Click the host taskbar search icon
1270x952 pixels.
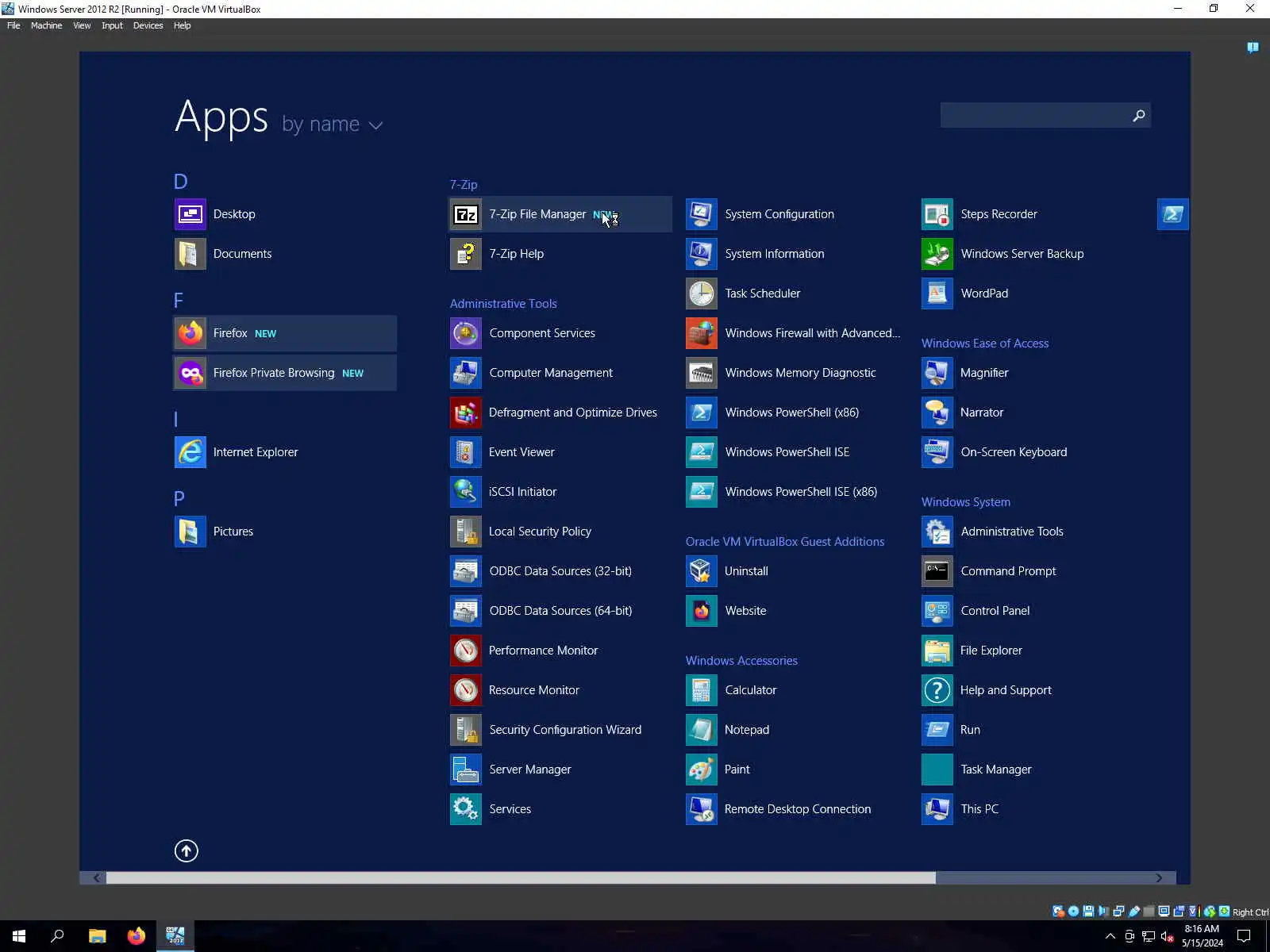57,936
